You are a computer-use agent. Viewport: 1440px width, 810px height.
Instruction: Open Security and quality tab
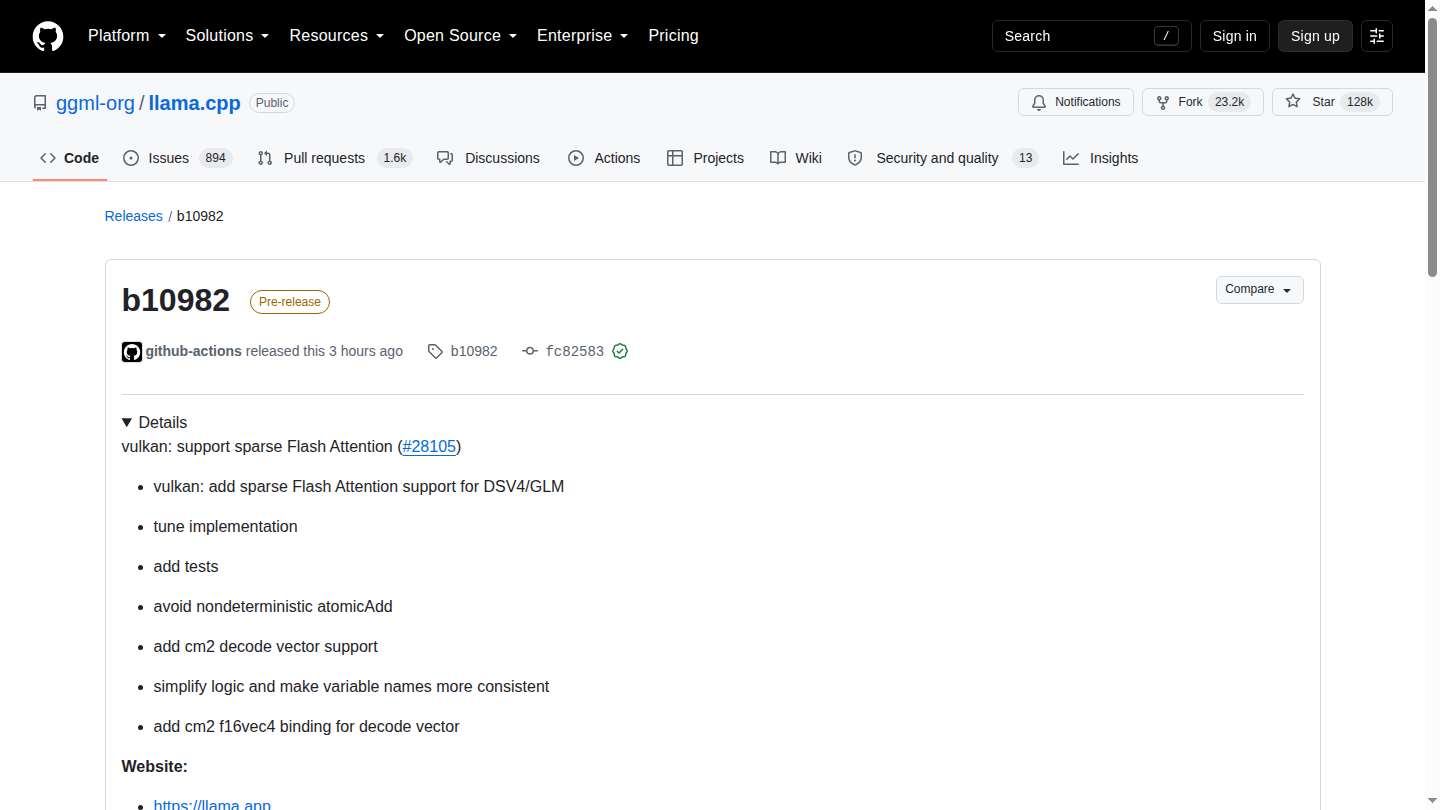tap(943, 158)
